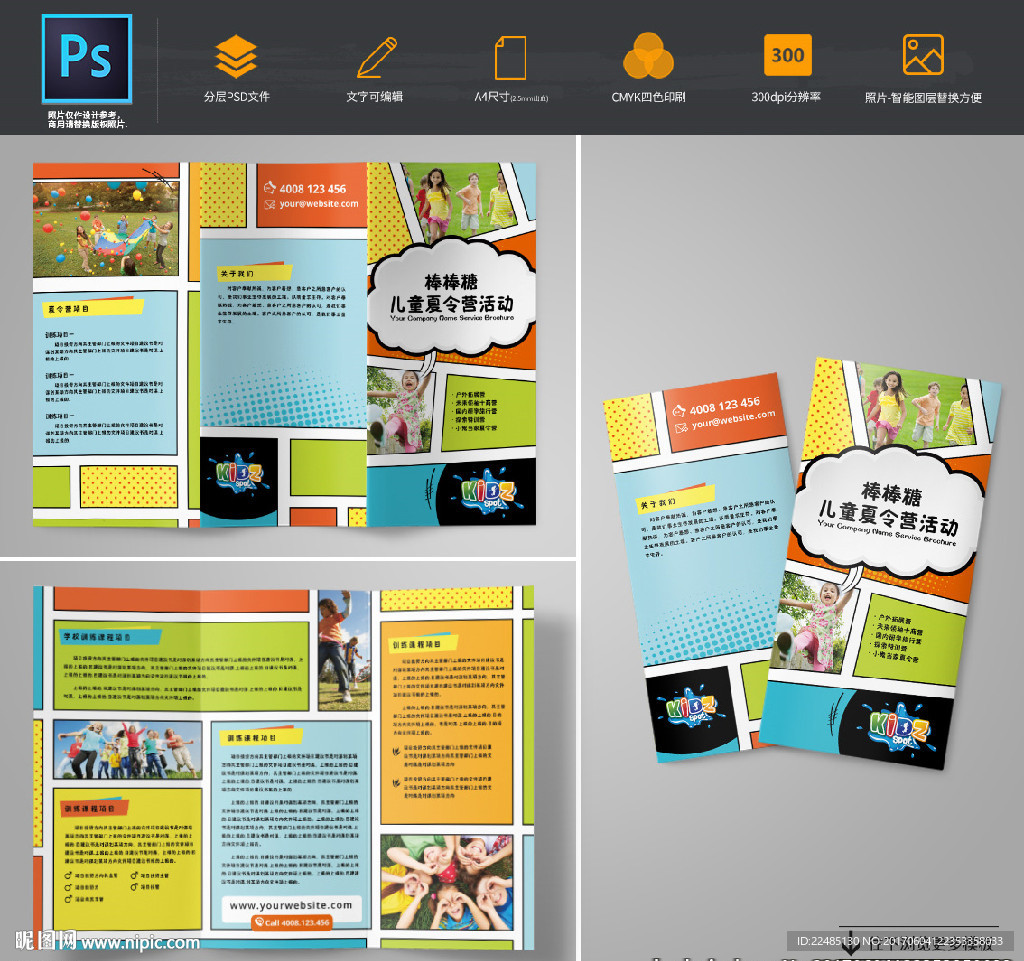The height and width of the screenshot is (961, 1024).
Task: Click the 300dpi分辨率 label
Action: 786,97
